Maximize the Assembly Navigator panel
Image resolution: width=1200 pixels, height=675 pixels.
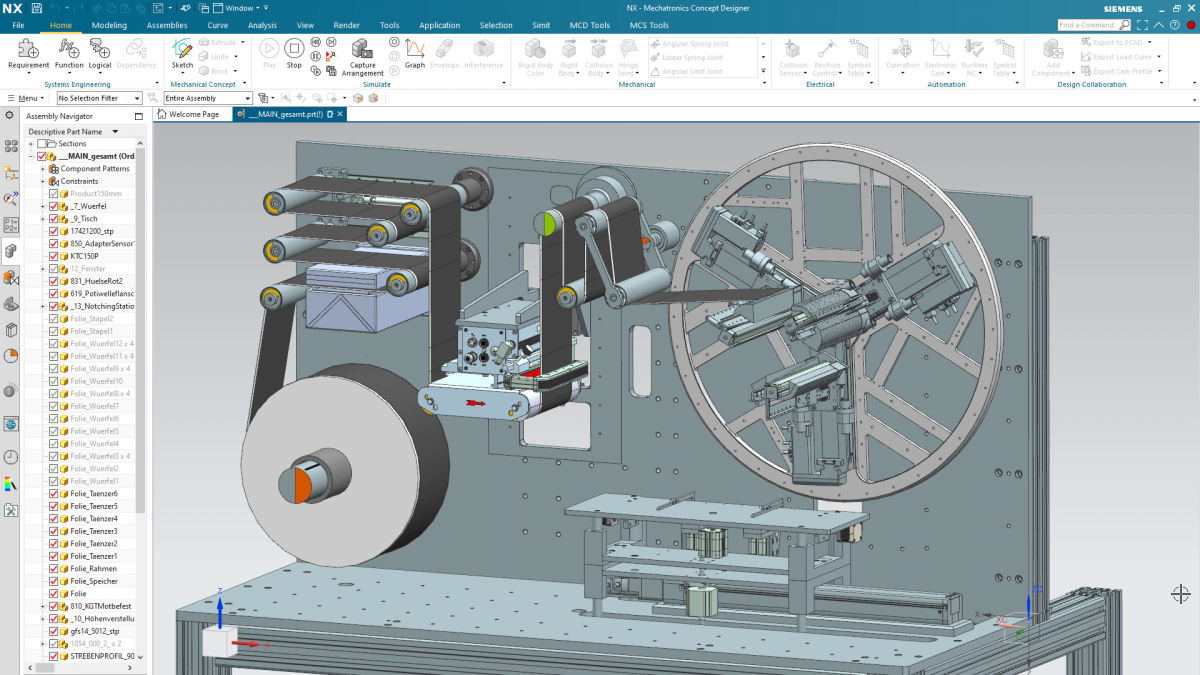[x=139, y=116]
